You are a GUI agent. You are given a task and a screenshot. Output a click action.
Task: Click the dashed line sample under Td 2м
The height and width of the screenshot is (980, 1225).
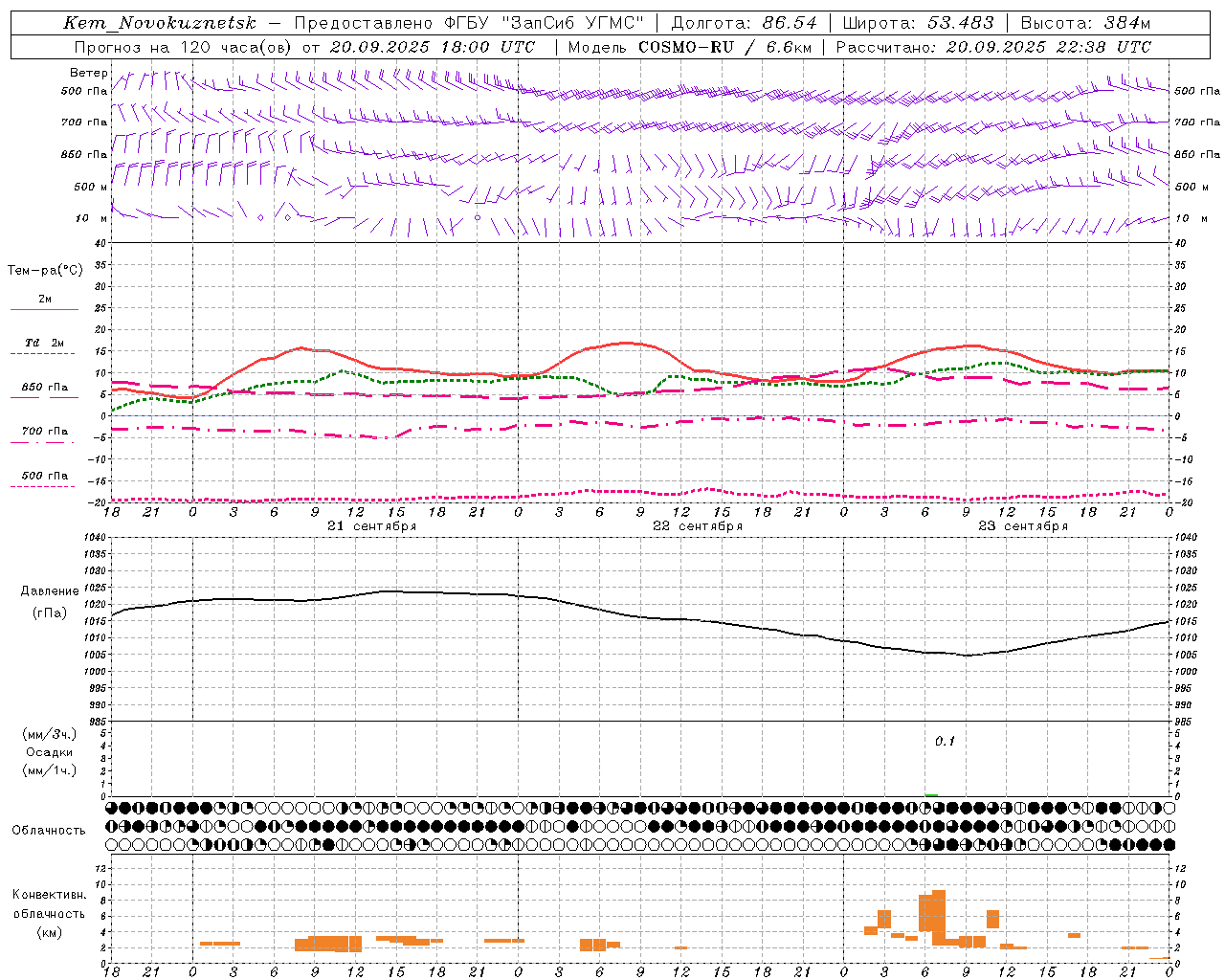point(44,353)
